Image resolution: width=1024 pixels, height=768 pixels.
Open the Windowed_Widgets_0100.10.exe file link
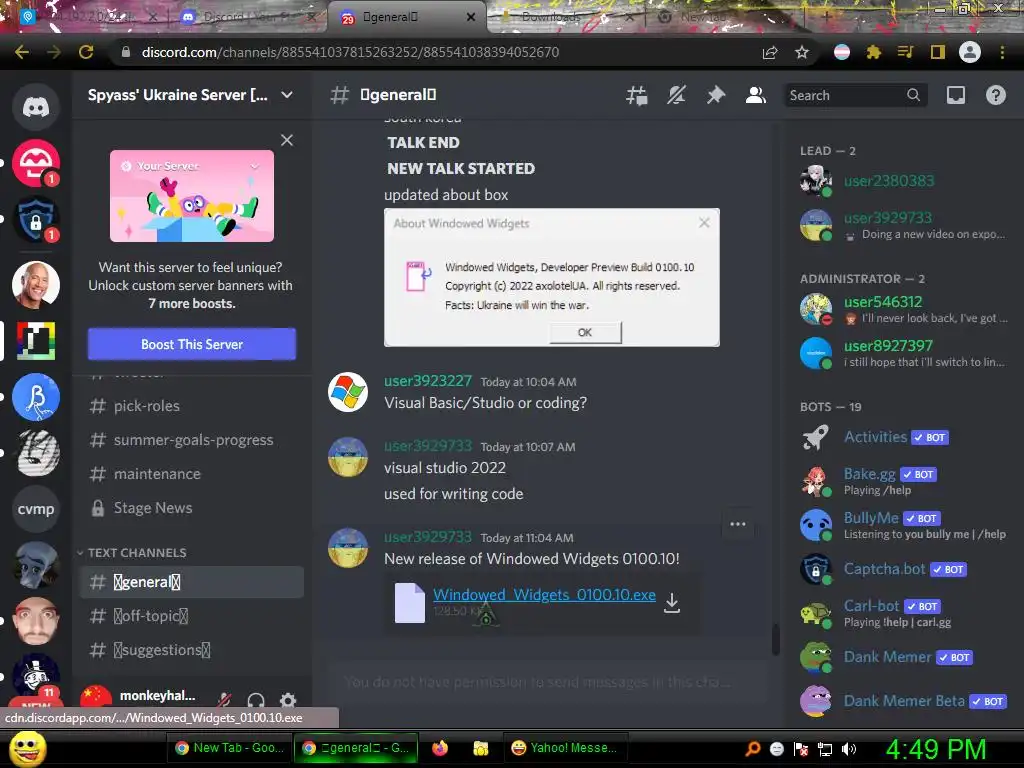(545, 594)
